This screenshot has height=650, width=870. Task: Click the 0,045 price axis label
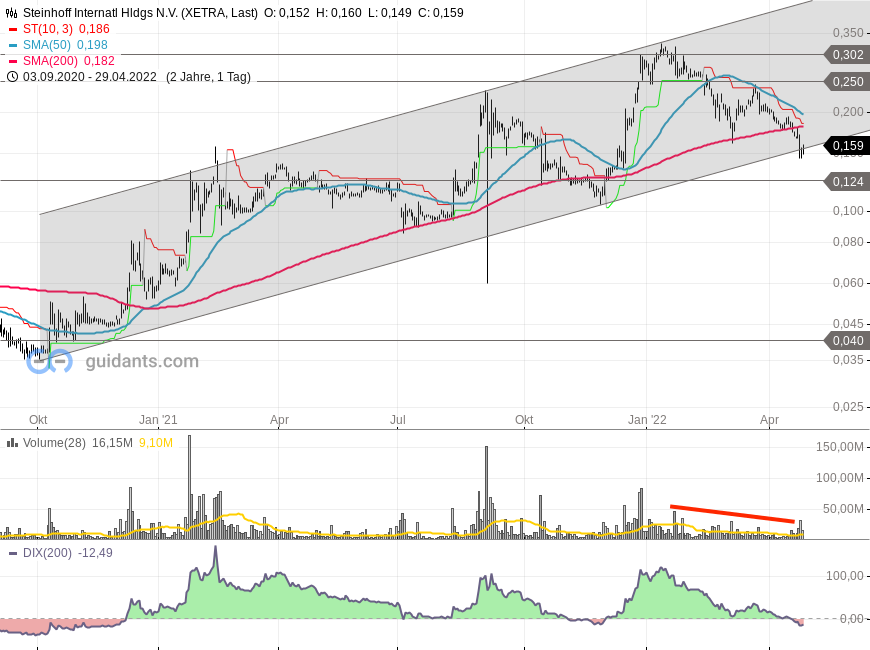(x=848, y=324)
